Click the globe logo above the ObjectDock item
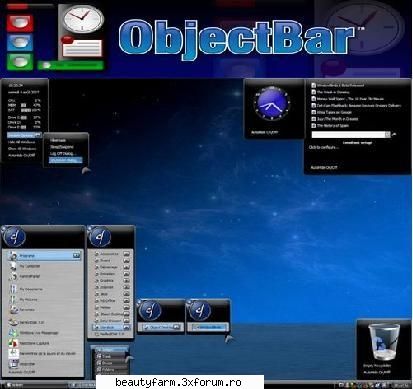 [150, 310]
